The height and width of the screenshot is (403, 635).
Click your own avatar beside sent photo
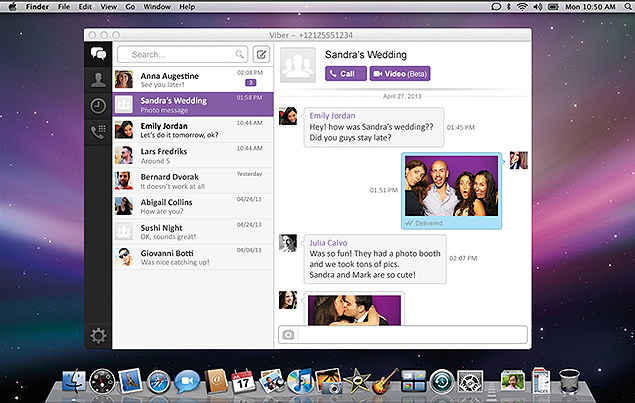coord(518,160)
